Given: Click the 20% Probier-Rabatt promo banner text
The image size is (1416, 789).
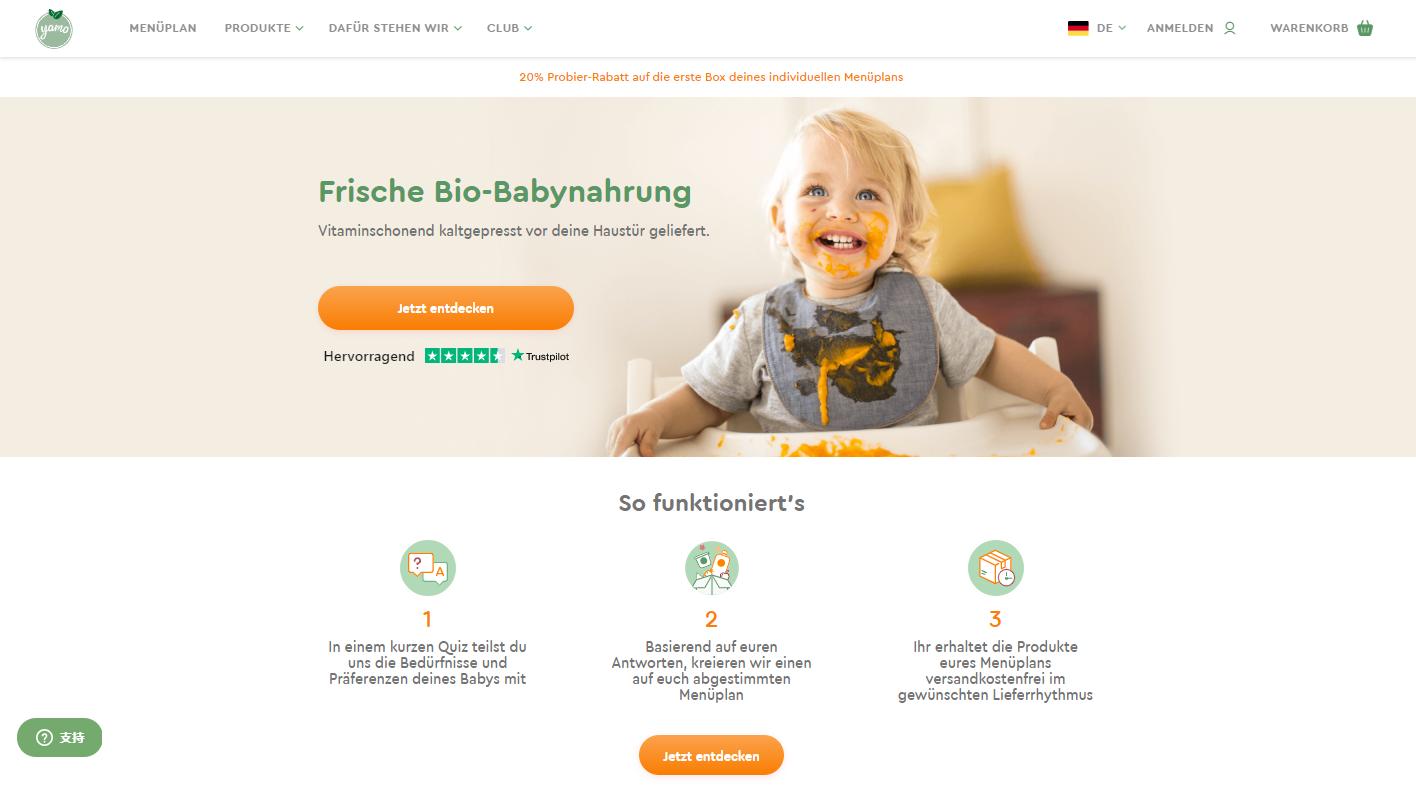Looking at the screenshot, I should click(711, 77).
